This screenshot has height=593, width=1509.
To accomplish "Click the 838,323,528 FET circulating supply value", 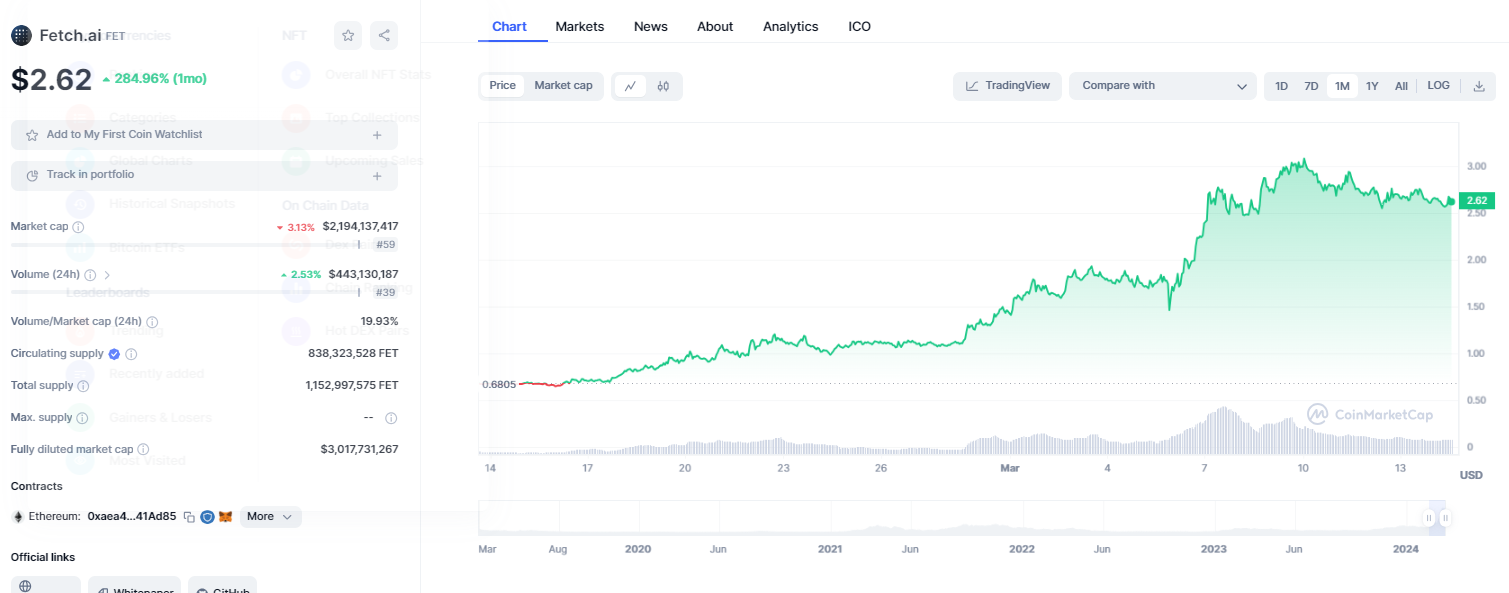I will click(x=353, y=354).
